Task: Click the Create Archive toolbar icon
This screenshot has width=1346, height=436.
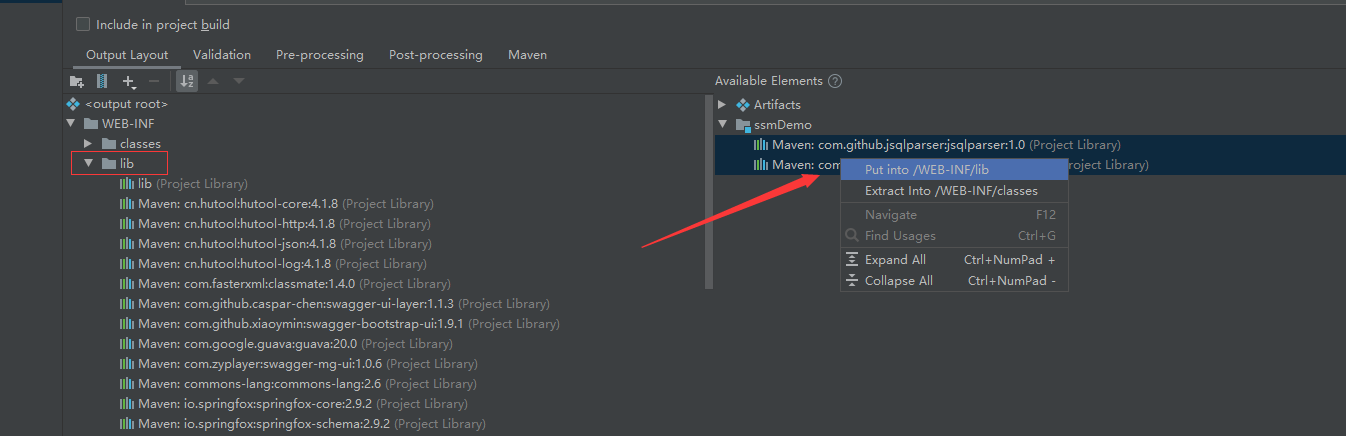Action: pos(102,81)
